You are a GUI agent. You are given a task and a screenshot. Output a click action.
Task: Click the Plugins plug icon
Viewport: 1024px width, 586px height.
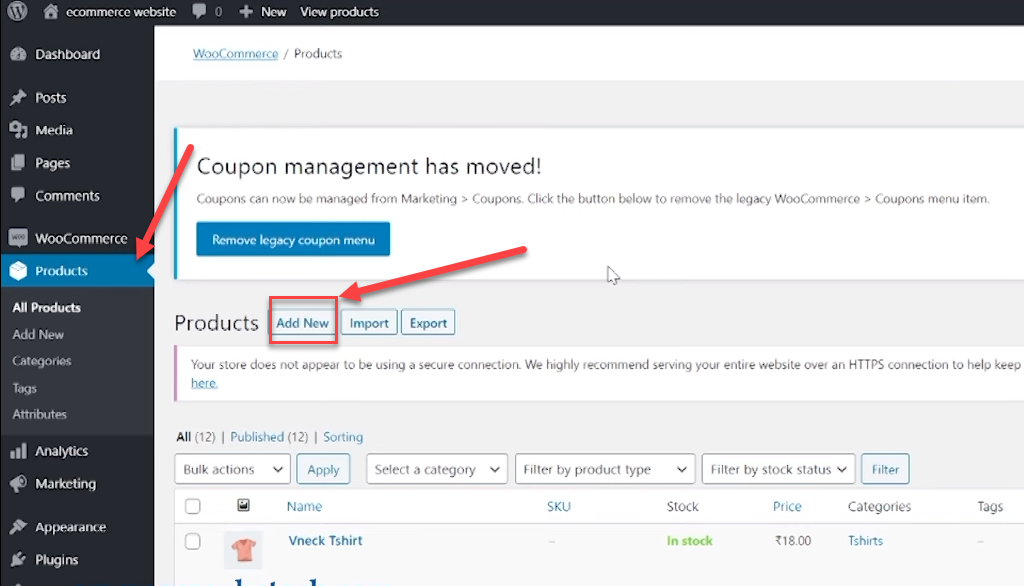click(18, 559)
